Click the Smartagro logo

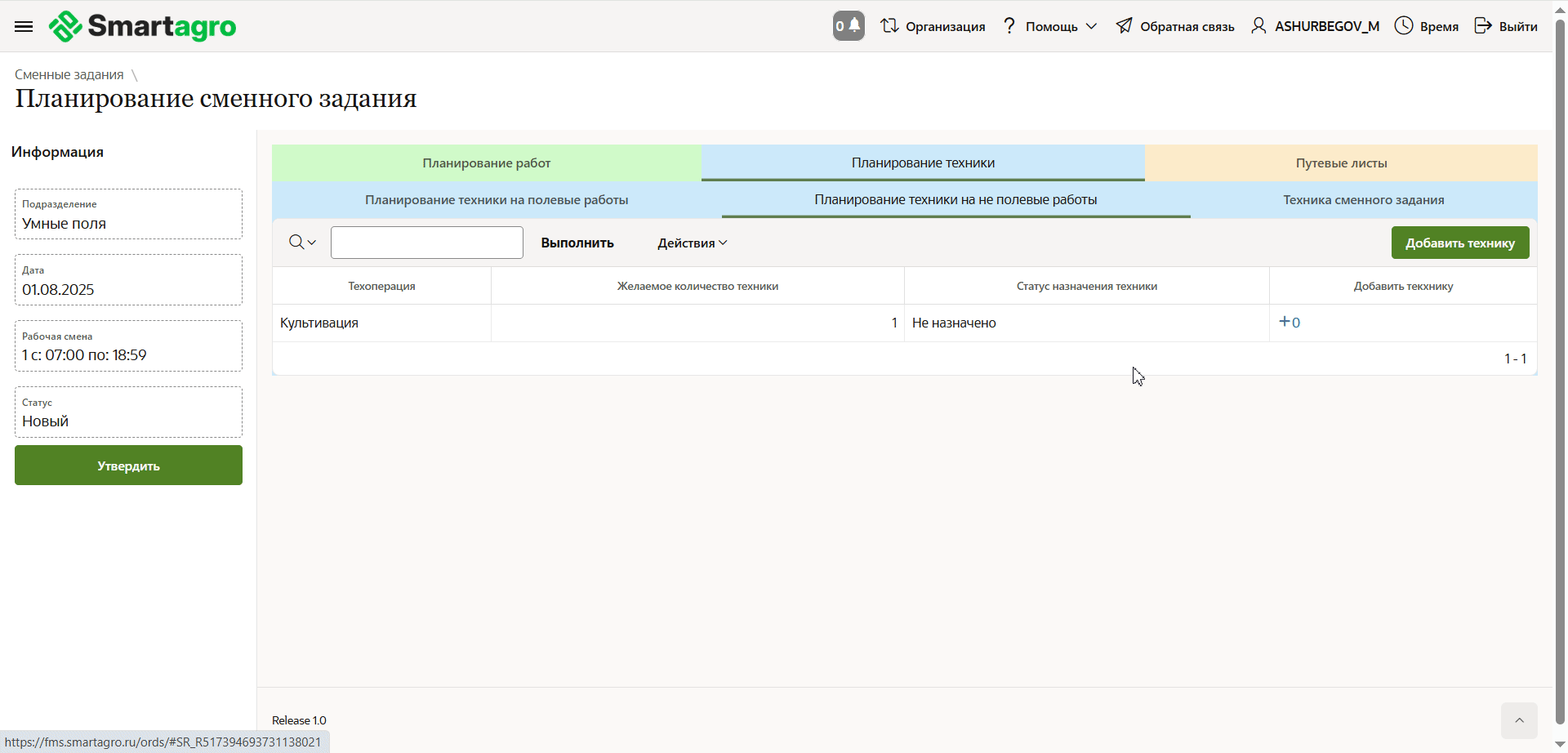(x=143, y=26)
